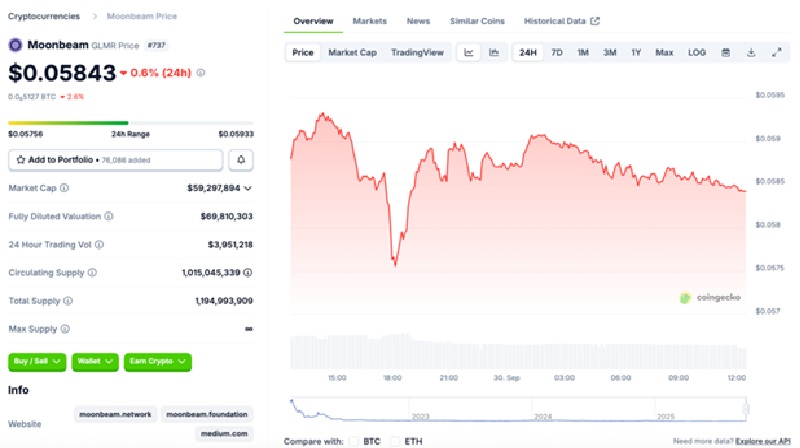800x448 pixels.
Task: Toggle BTC comparison checkbox
Action: pos(353,441)
